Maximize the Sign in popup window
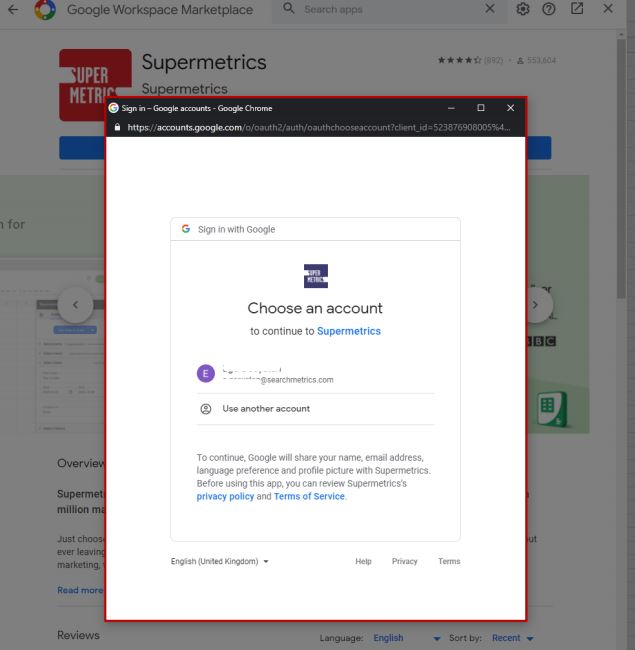Image resolution: width=635 pixels, height=650 pixels. [481, 108]
